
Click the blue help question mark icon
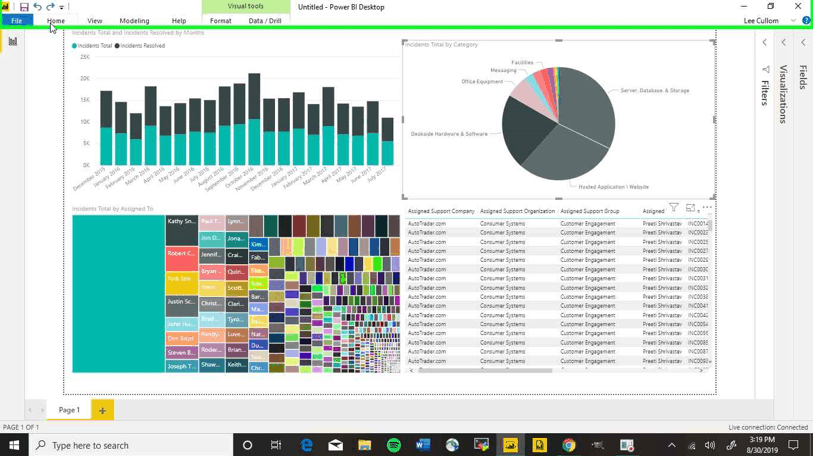click(806, 21)
